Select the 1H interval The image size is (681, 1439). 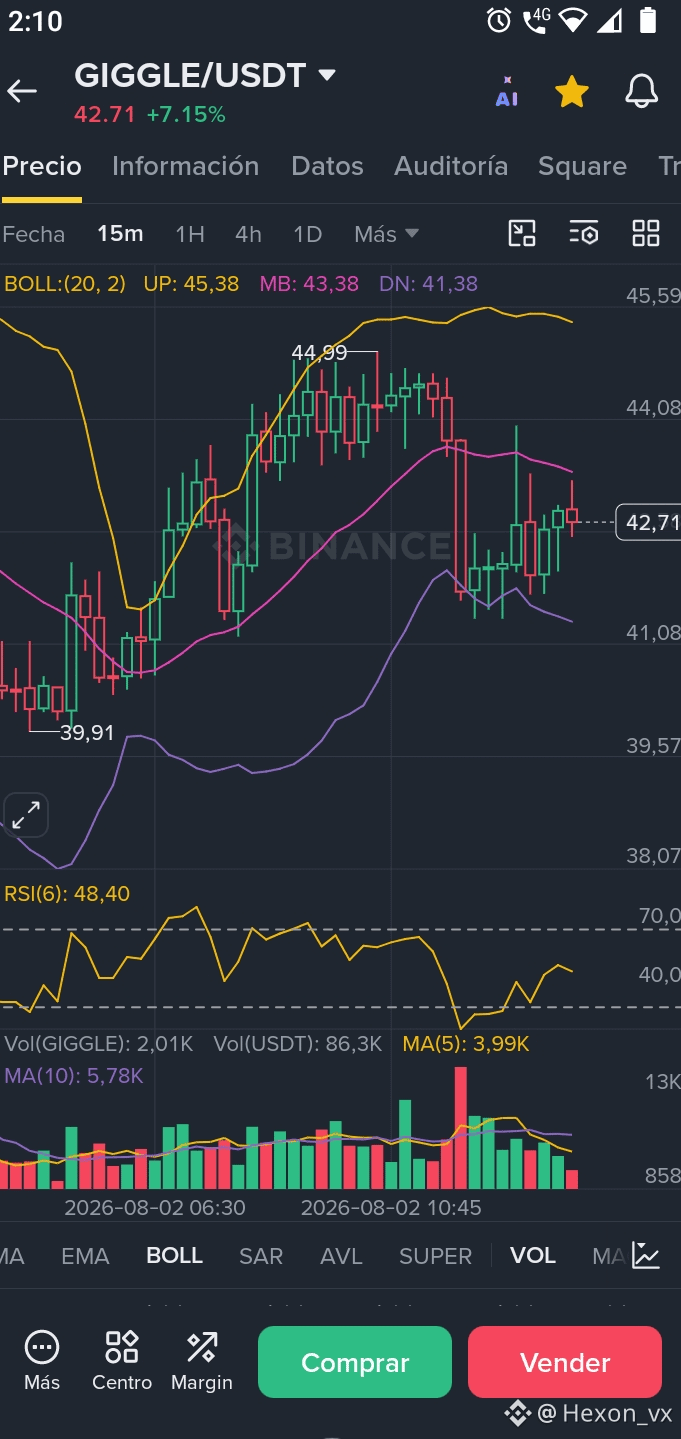coord(190,234)
